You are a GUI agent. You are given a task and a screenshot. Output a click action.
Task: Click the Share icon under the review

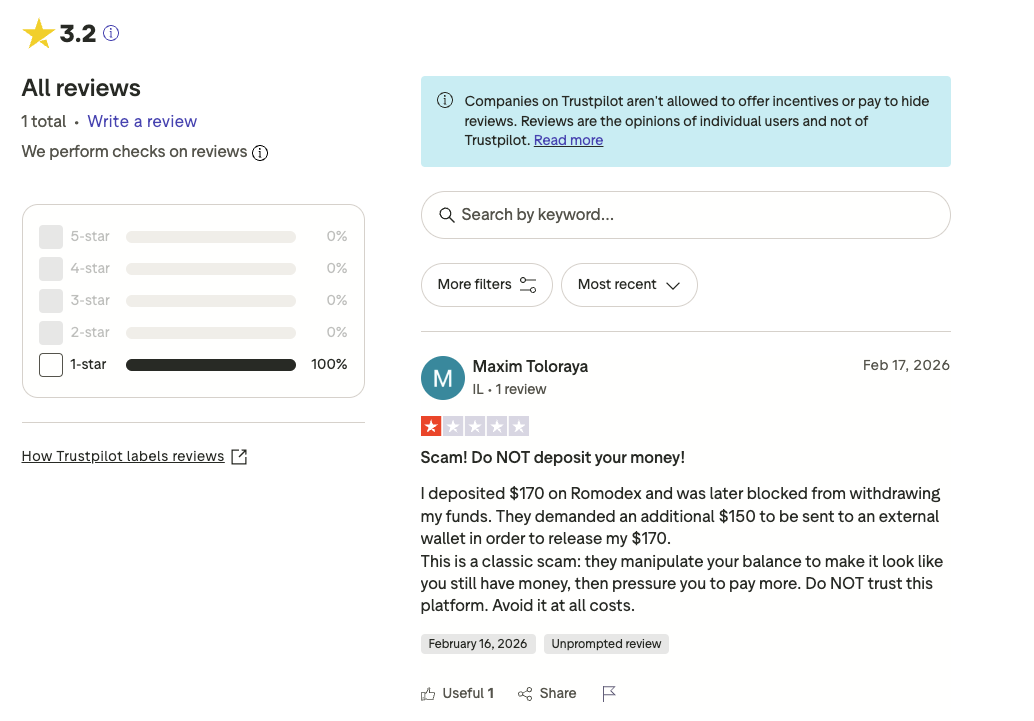(525, 694)
